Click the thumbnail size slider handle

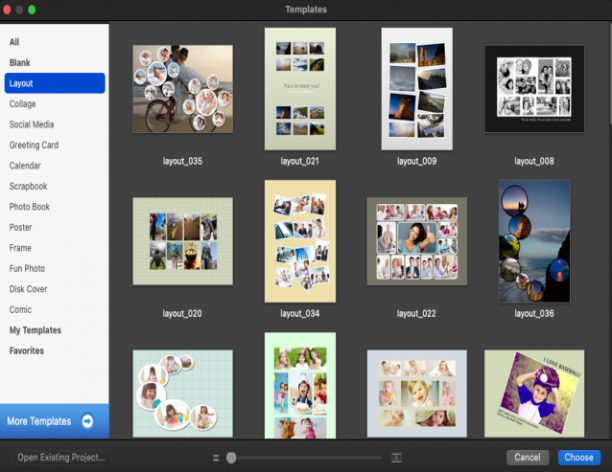pyautogui.click(x=231, y=458)
